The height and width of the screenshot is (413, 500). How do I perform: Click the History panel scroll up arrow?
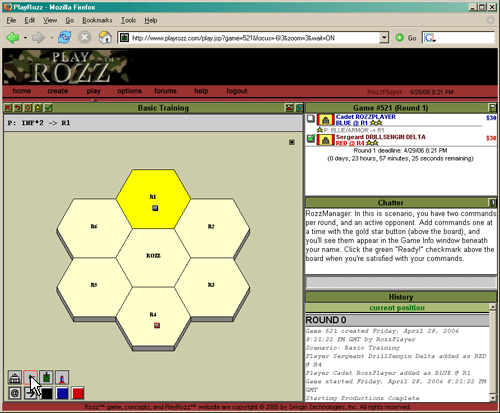(x=493, y=306)
